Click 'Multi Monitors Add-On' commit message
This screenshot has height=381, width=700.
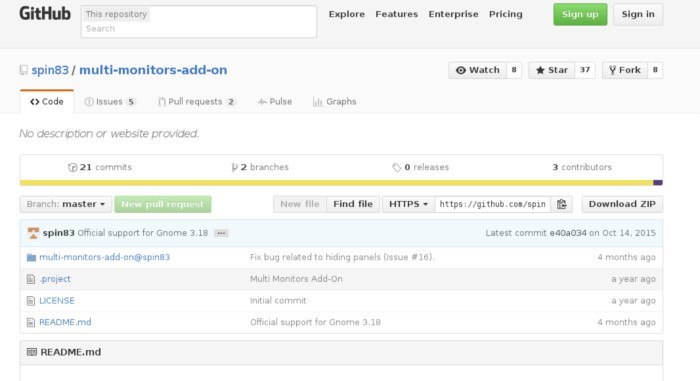(296, 279)
